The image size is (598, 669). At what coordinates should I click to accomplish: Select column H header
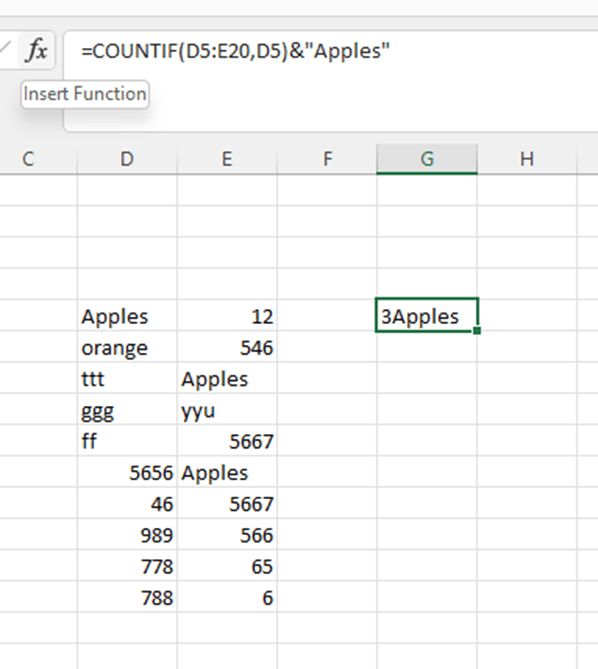[527, 159]
